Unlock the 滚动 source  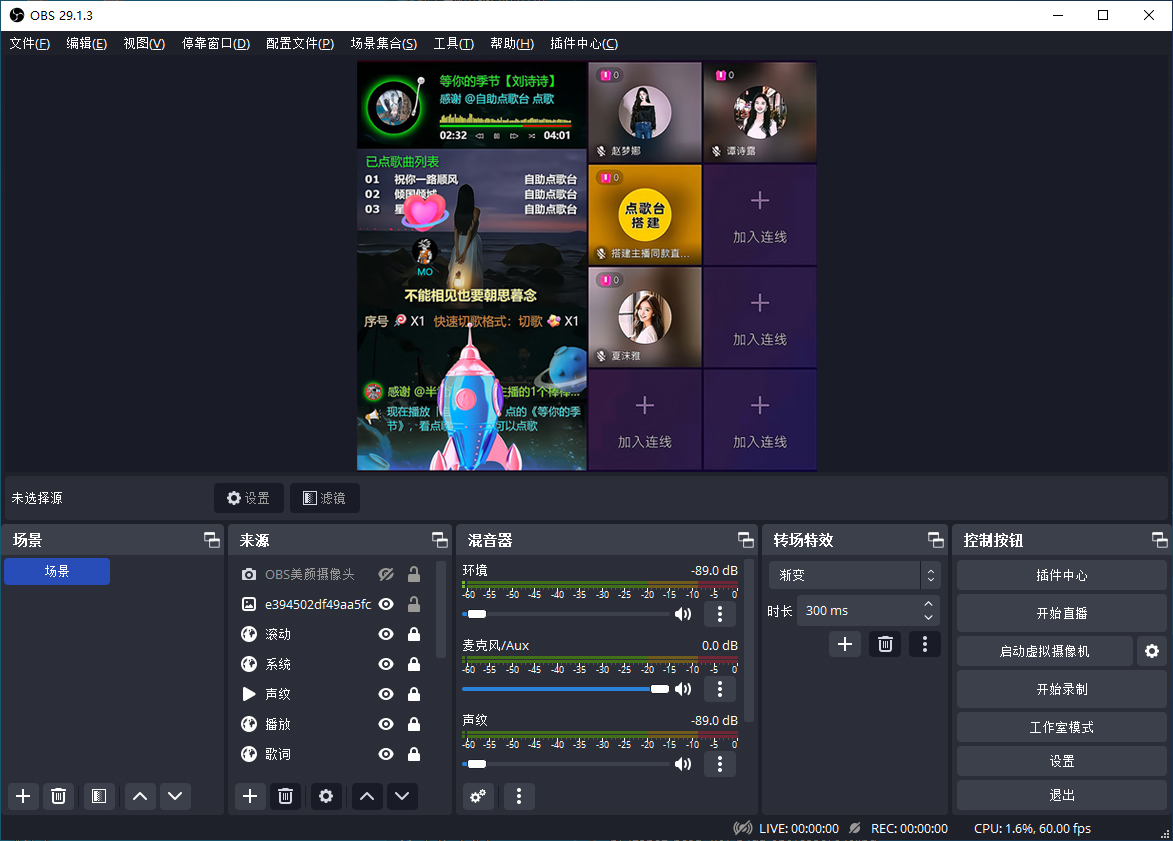tap(413, 634)
